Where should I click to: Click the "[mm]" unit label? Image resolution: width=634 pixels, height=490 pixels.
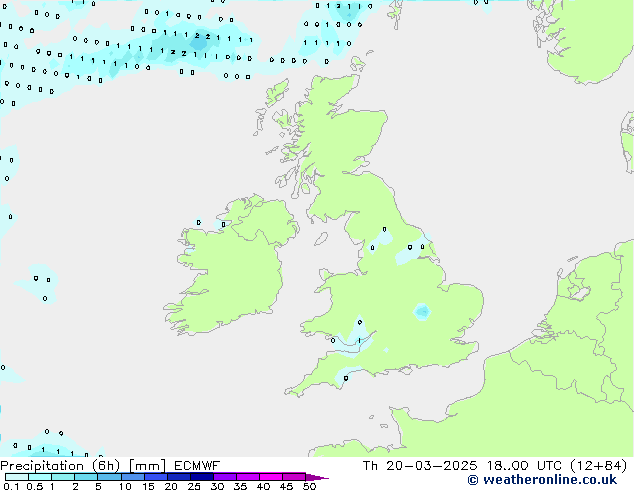[x=147, y=466]
